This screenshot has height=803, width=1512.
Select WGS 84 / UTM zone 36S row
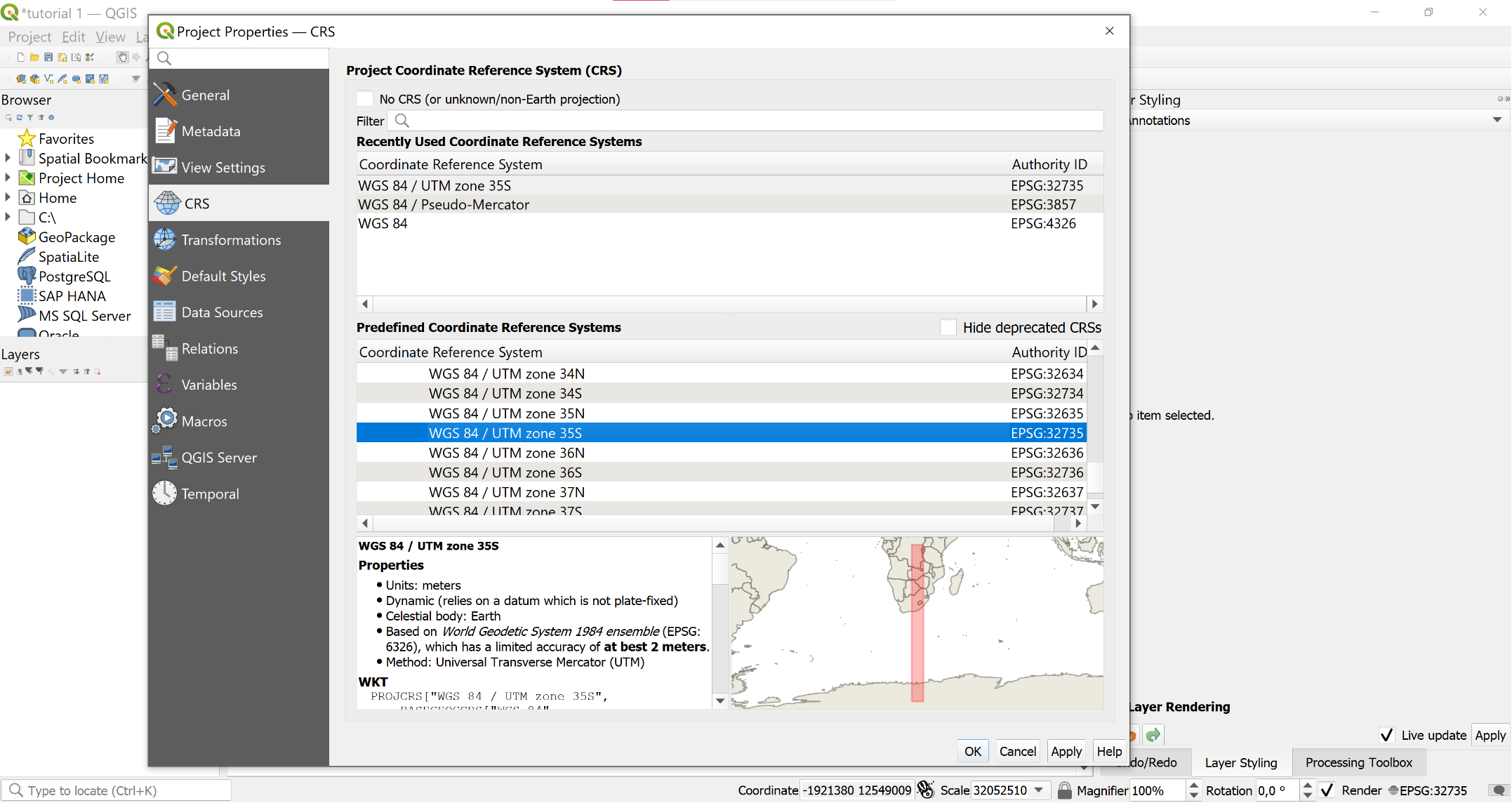coord(722,472)
